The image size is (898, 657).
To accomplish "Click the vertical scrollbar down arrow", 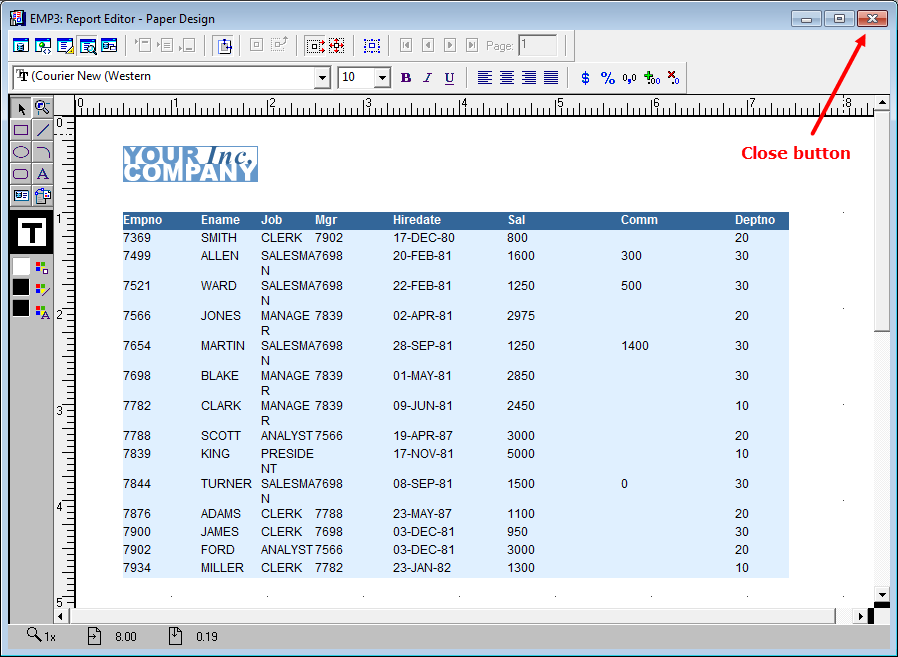I will tap(882, 594).
